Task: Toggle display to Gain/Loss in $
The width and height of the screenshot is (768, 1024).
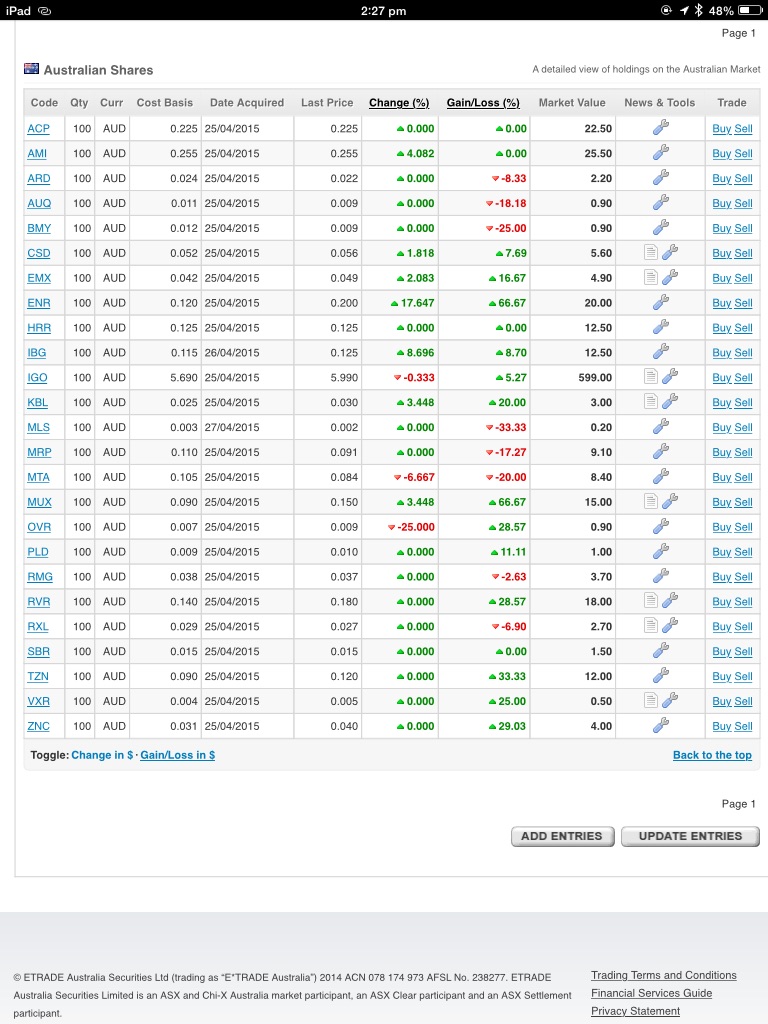Action: pyautogui.click(x=178, y=755)
